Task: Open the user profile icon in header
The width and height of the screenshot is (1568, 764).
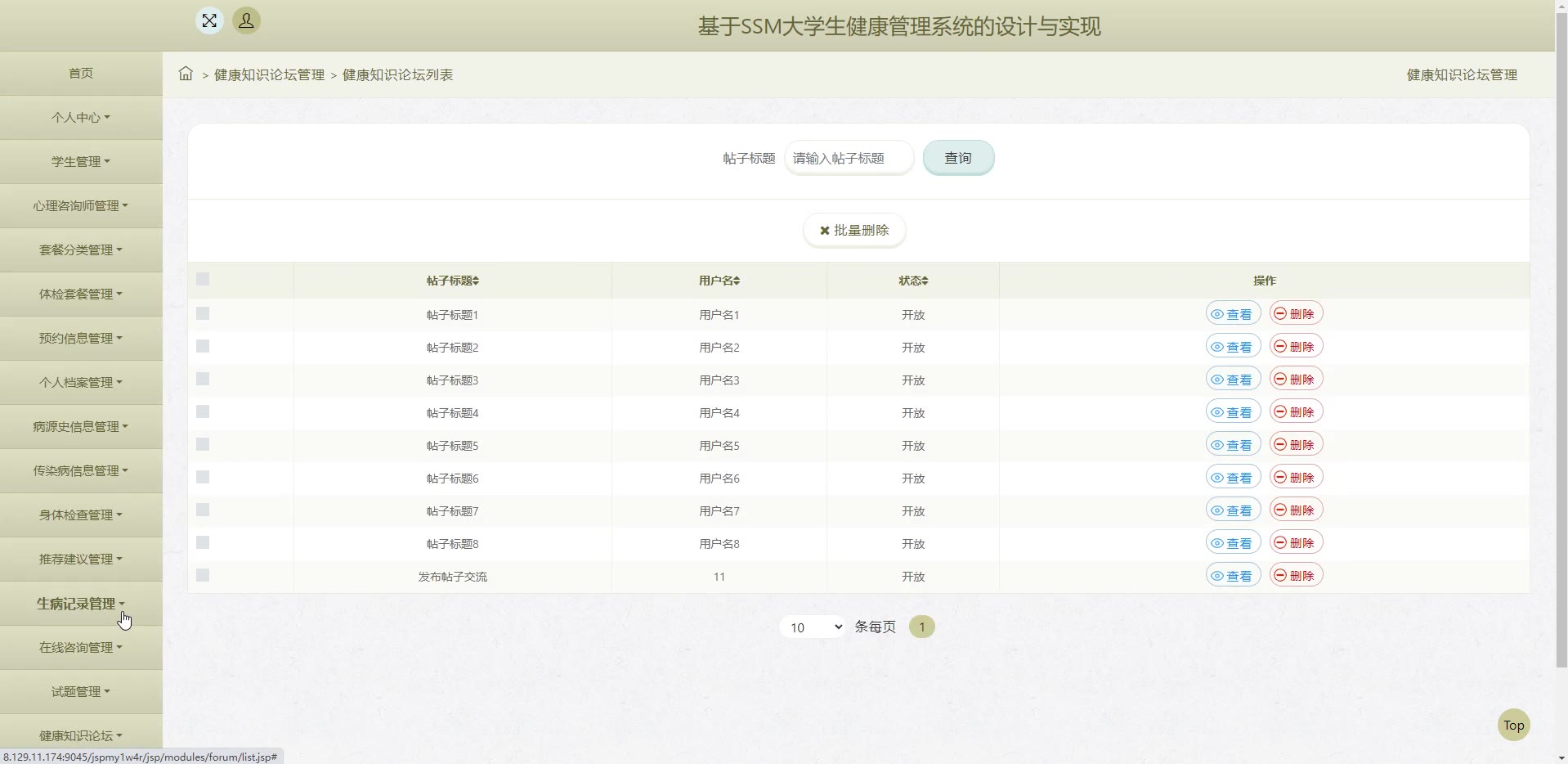Action: (x=246, y=20)
